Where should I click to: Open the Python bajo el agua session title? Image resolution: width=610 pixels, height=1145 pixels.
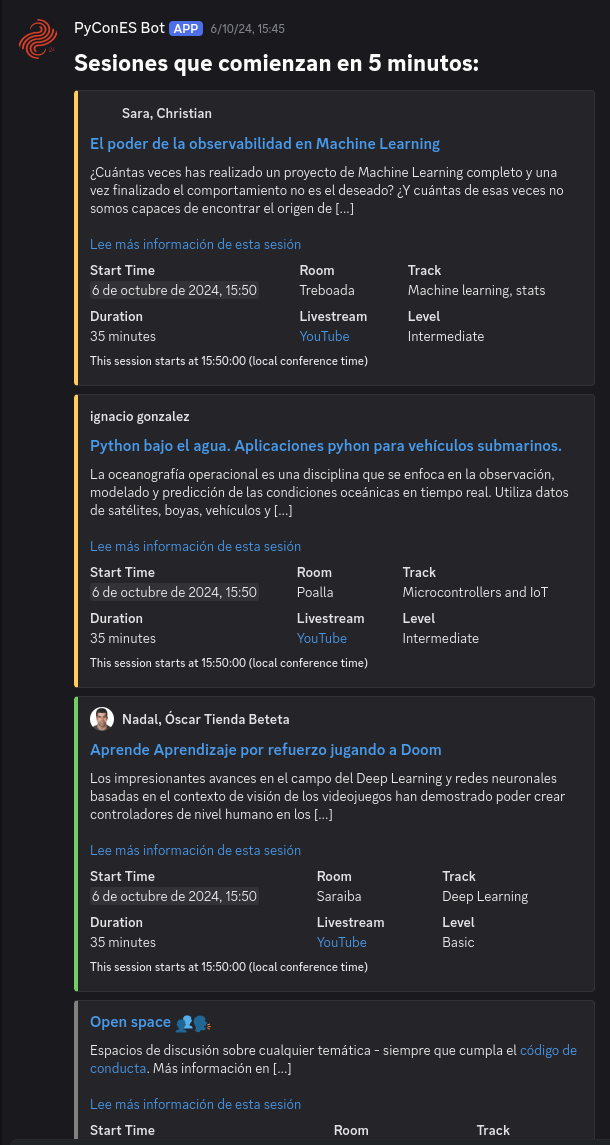[325, 445]
